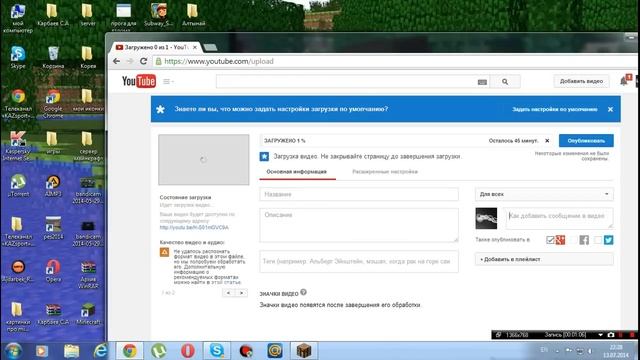
Task: Open YouTube notifications bell
Action: click(x=624, y=81)
